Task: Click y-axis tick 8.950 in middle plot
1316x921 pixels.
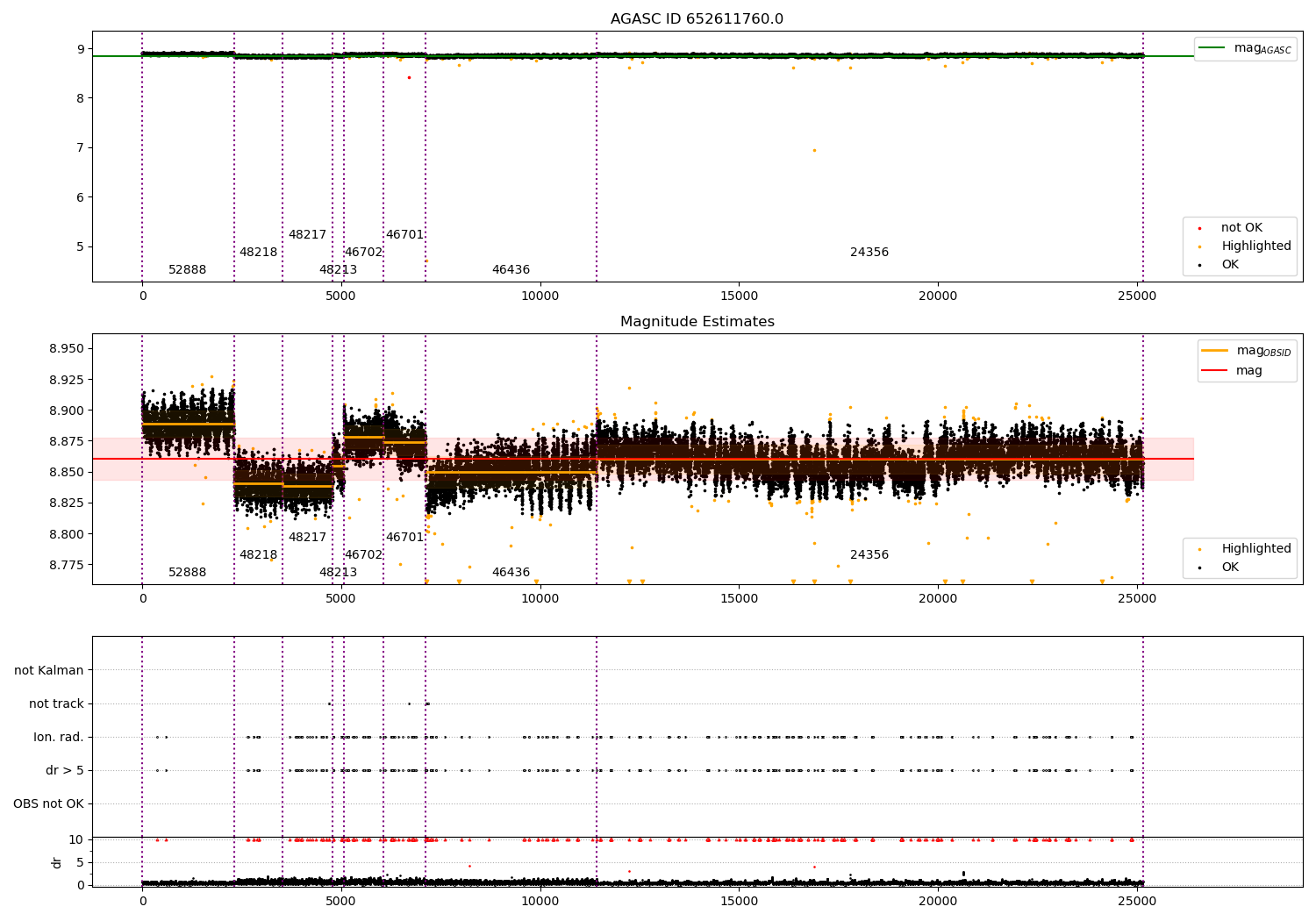Action: pyautogui.click(x=67, y=349)
